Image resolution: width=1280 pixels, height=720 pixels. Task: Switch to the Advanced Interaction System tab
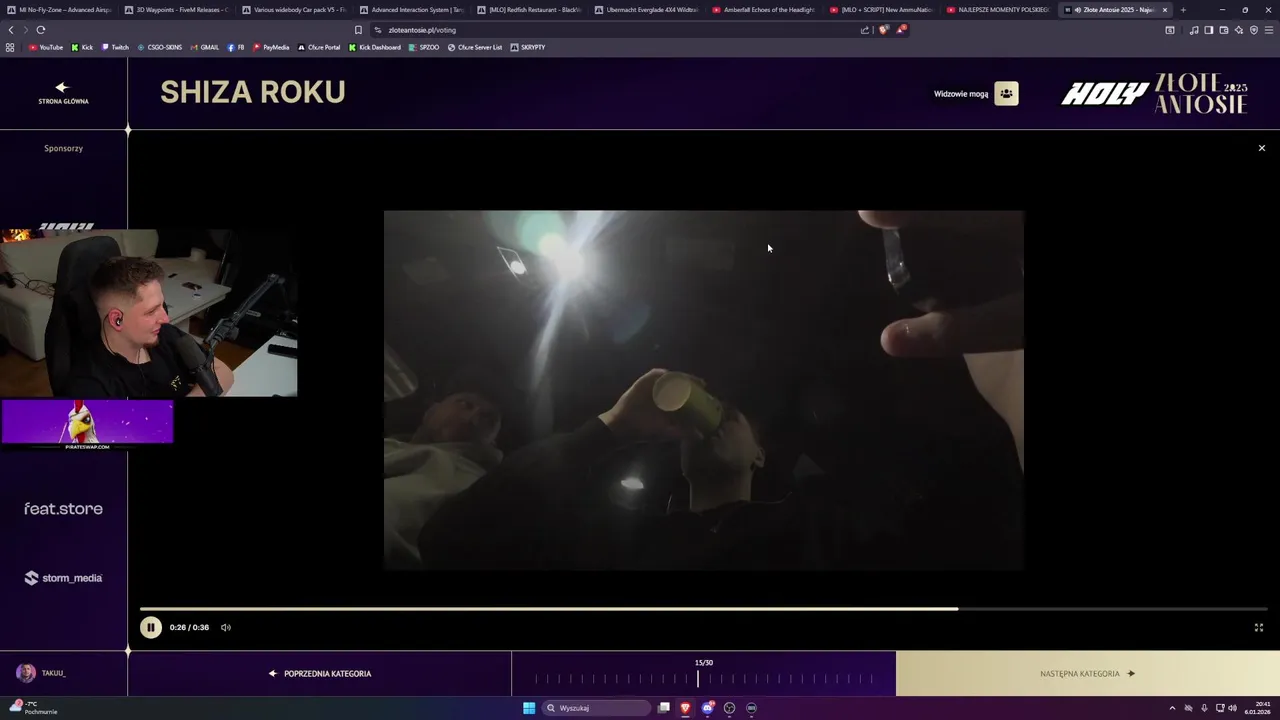(x=411, y=10)
